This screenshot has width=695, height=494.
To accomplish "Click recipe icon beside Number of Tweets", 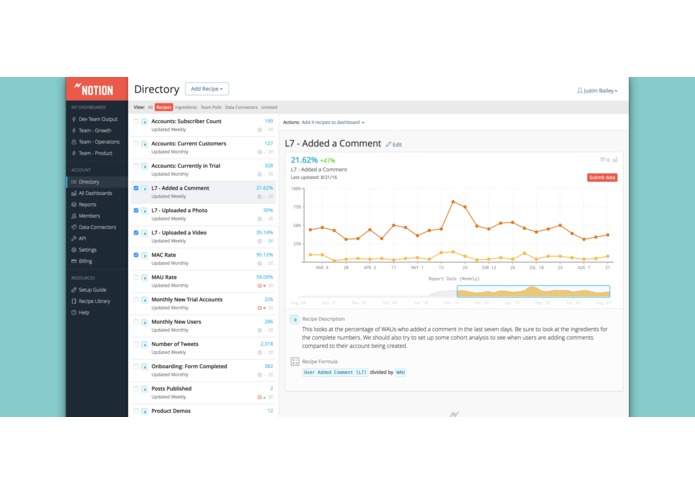I will point(144,344).
